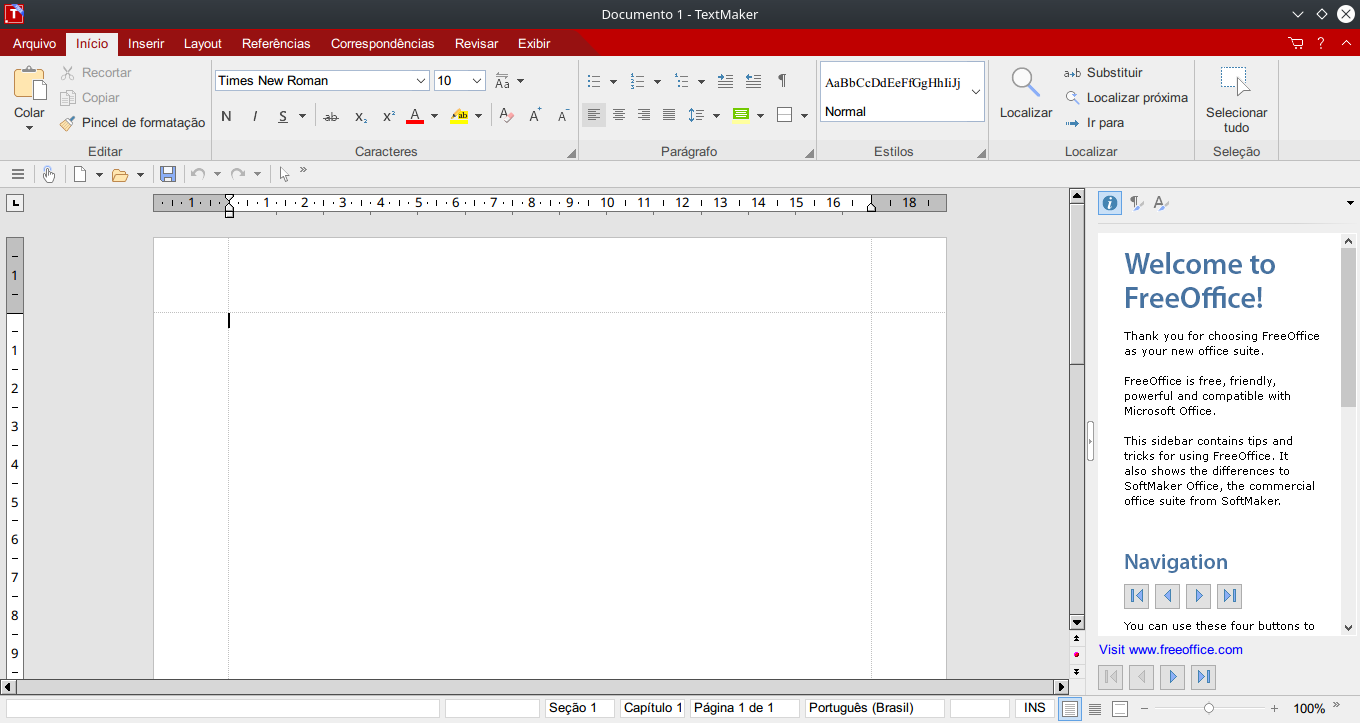
Task: Open the hamburger menu in quick toolbar
Action: (x=18, y=174)
